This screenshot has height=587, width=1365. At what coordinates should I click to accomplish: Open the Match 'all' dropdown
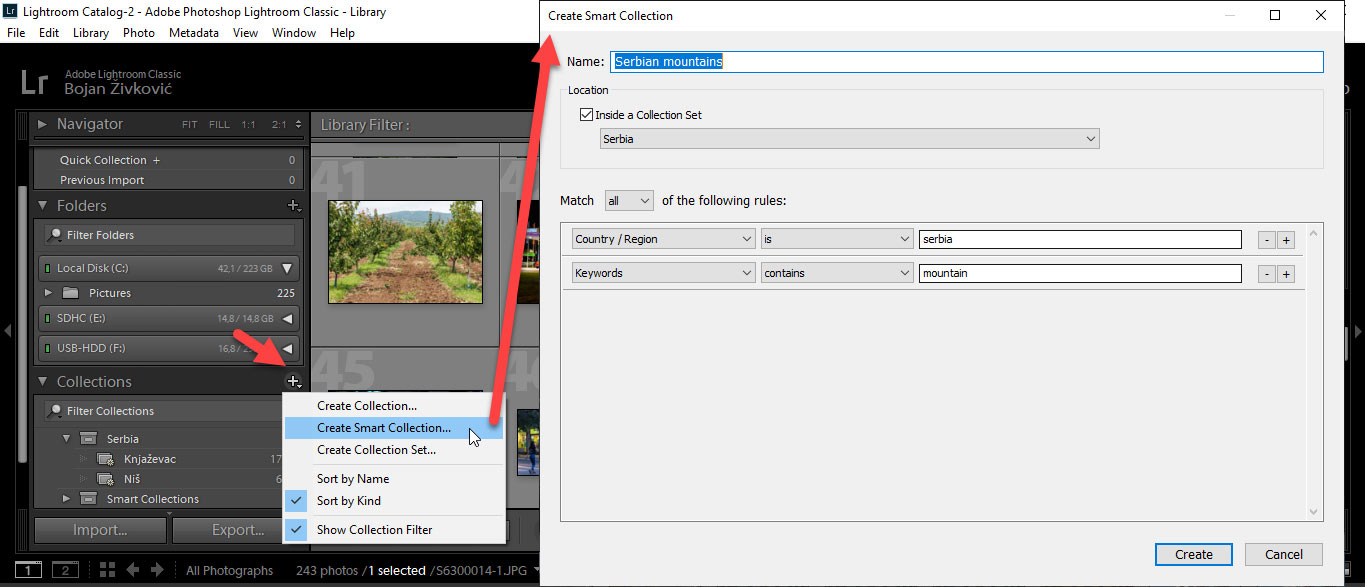(628, 200)
